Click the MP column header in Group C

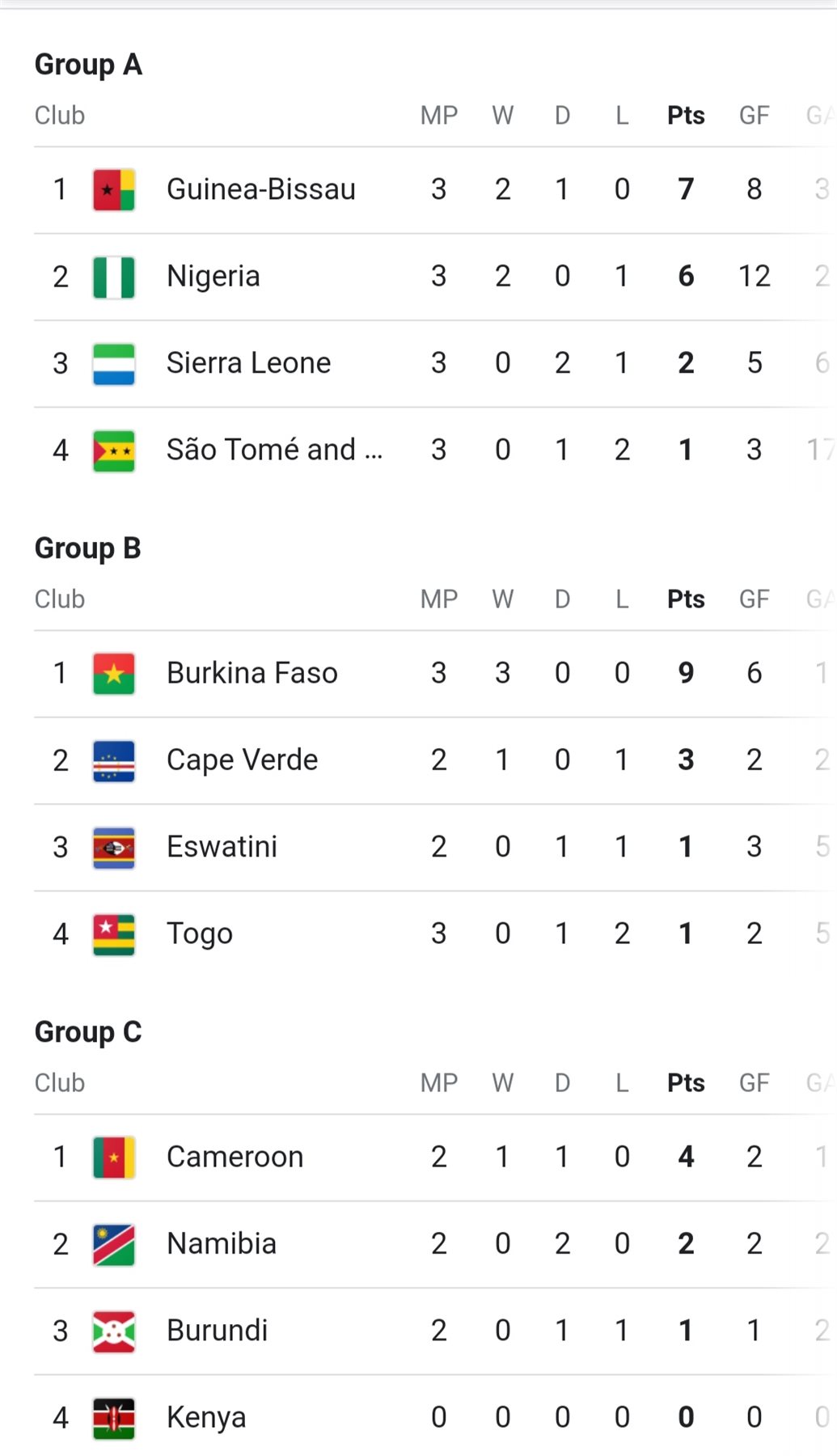tap(438, 1083)
